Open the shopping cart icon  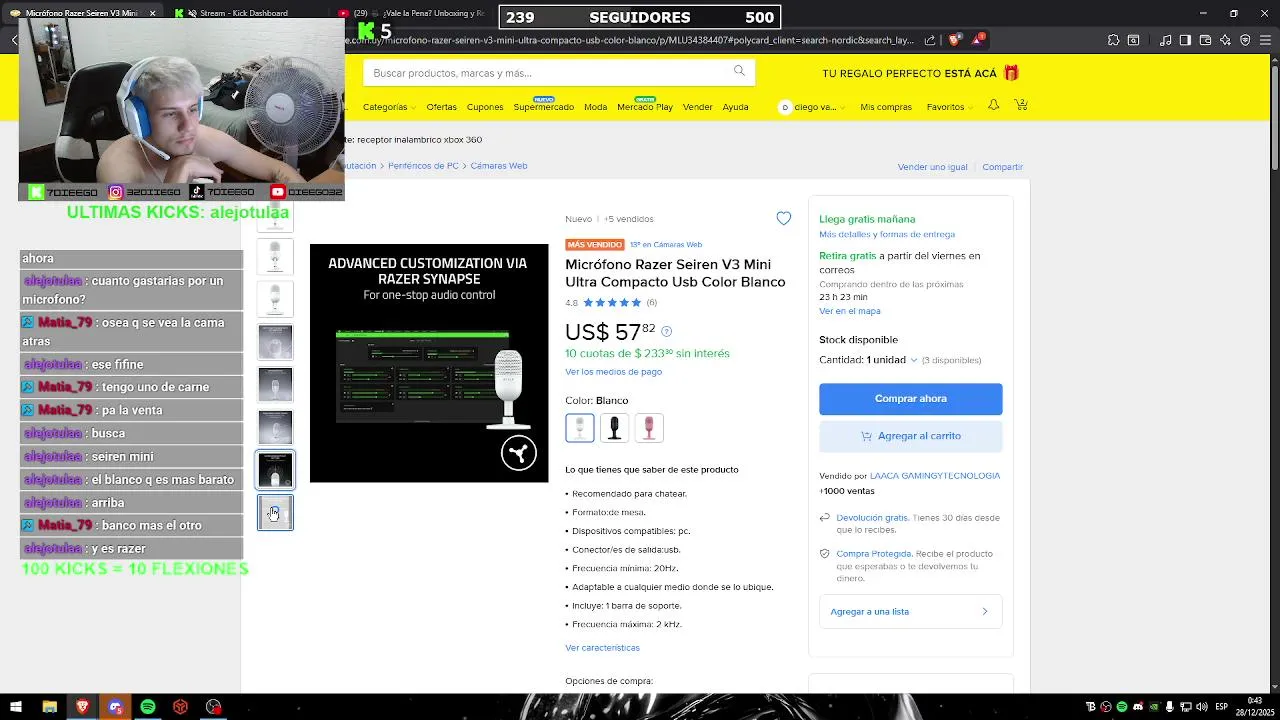tap(1021, 105)
